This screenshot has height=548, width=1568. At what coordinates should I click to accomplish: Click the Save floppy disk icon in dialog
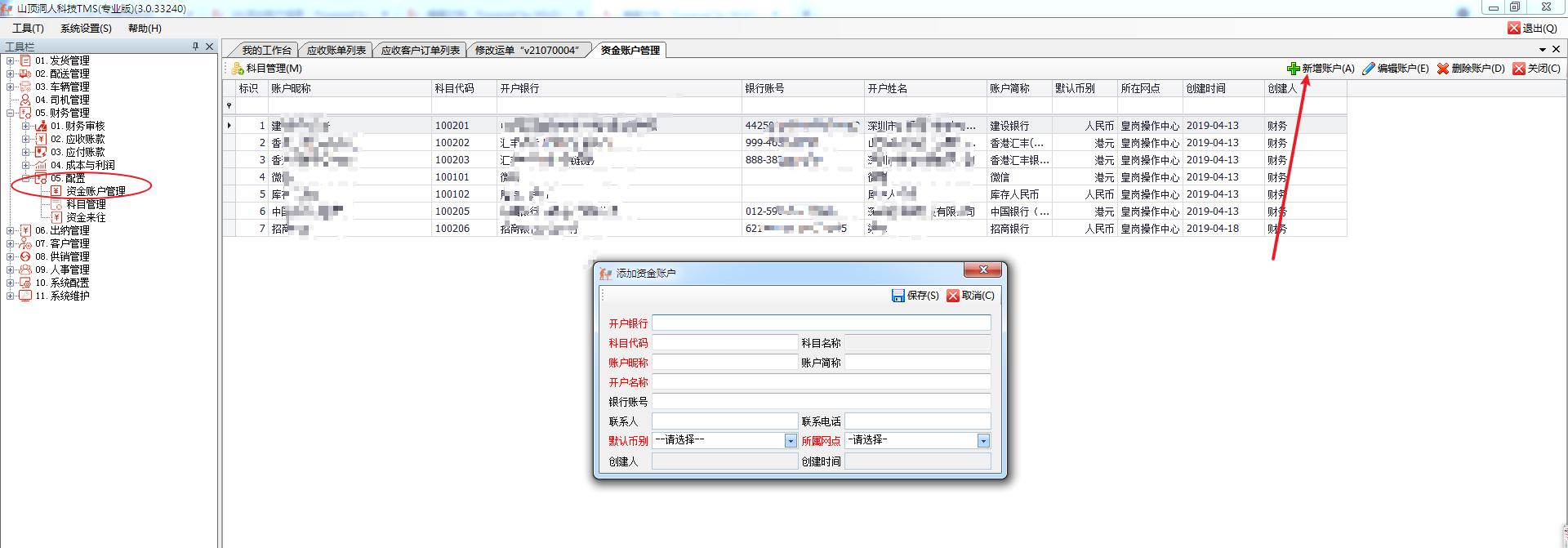pyautogui.click(x=898, y=296)
